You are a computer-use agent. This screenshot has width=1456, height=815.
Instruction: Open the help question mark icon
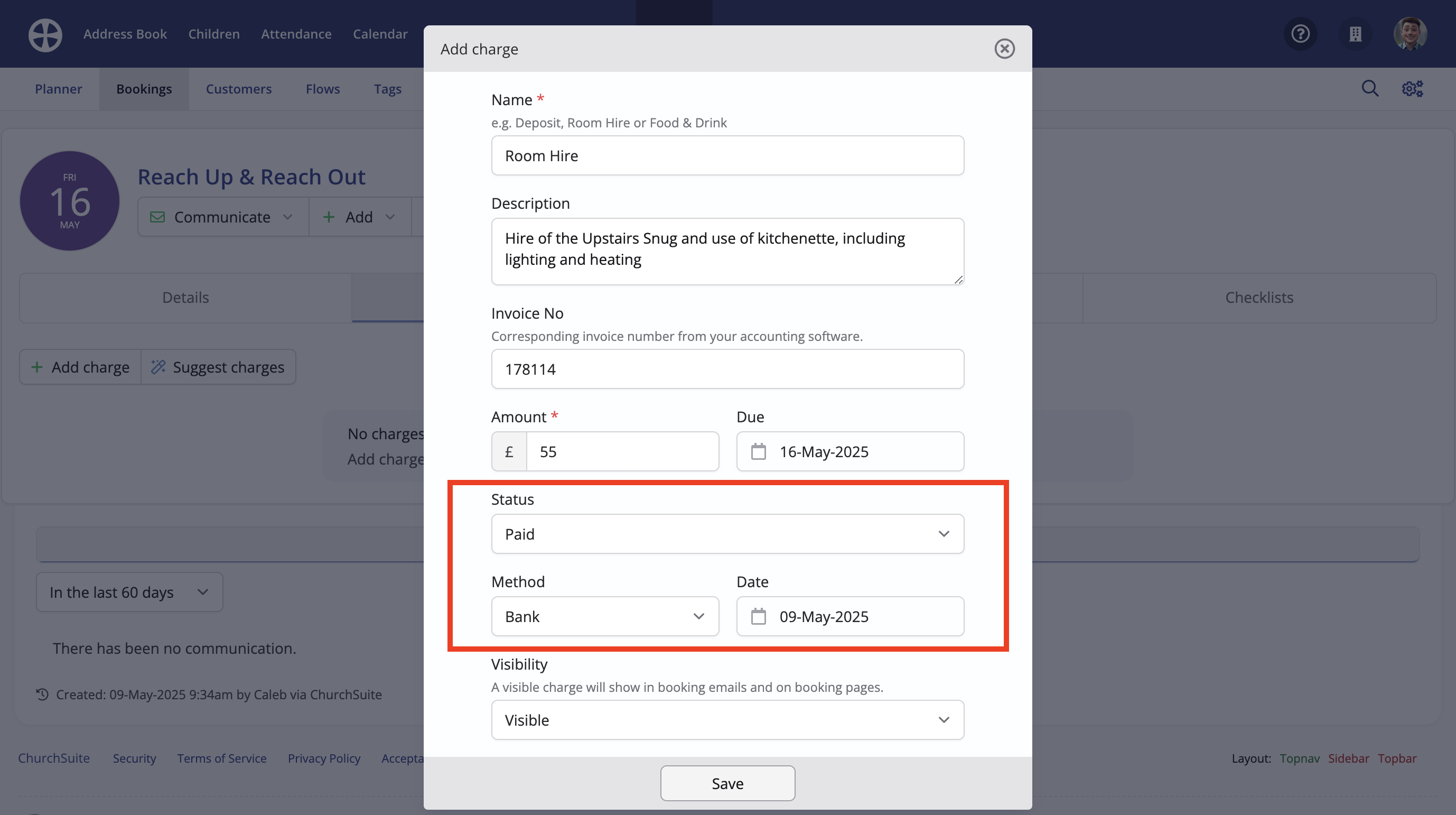coord(1301,34)
